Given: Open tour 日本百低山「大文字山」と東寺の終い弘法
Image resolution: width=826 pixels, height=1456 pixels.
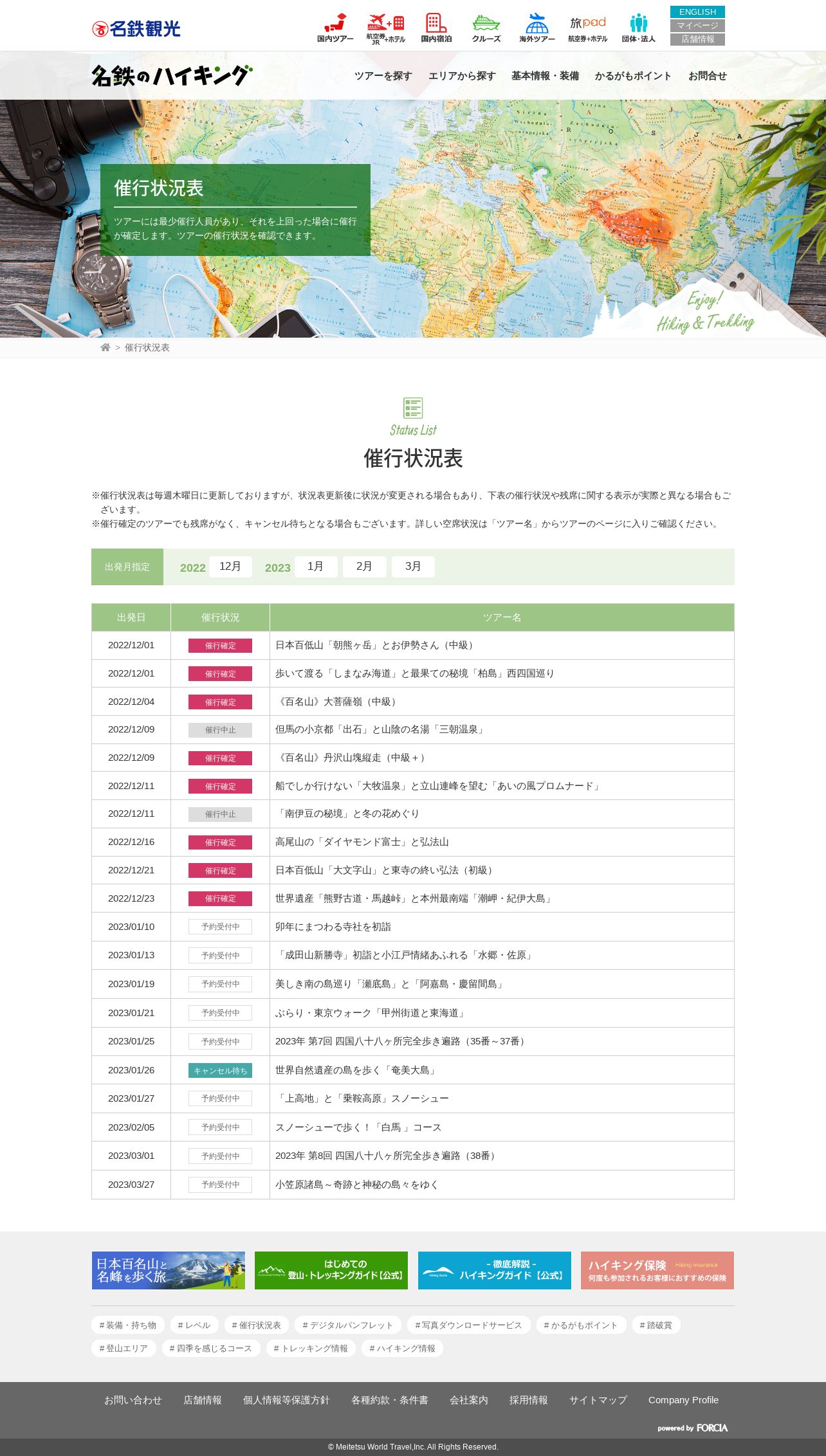Looking at the screenshot, I should 386,870.
